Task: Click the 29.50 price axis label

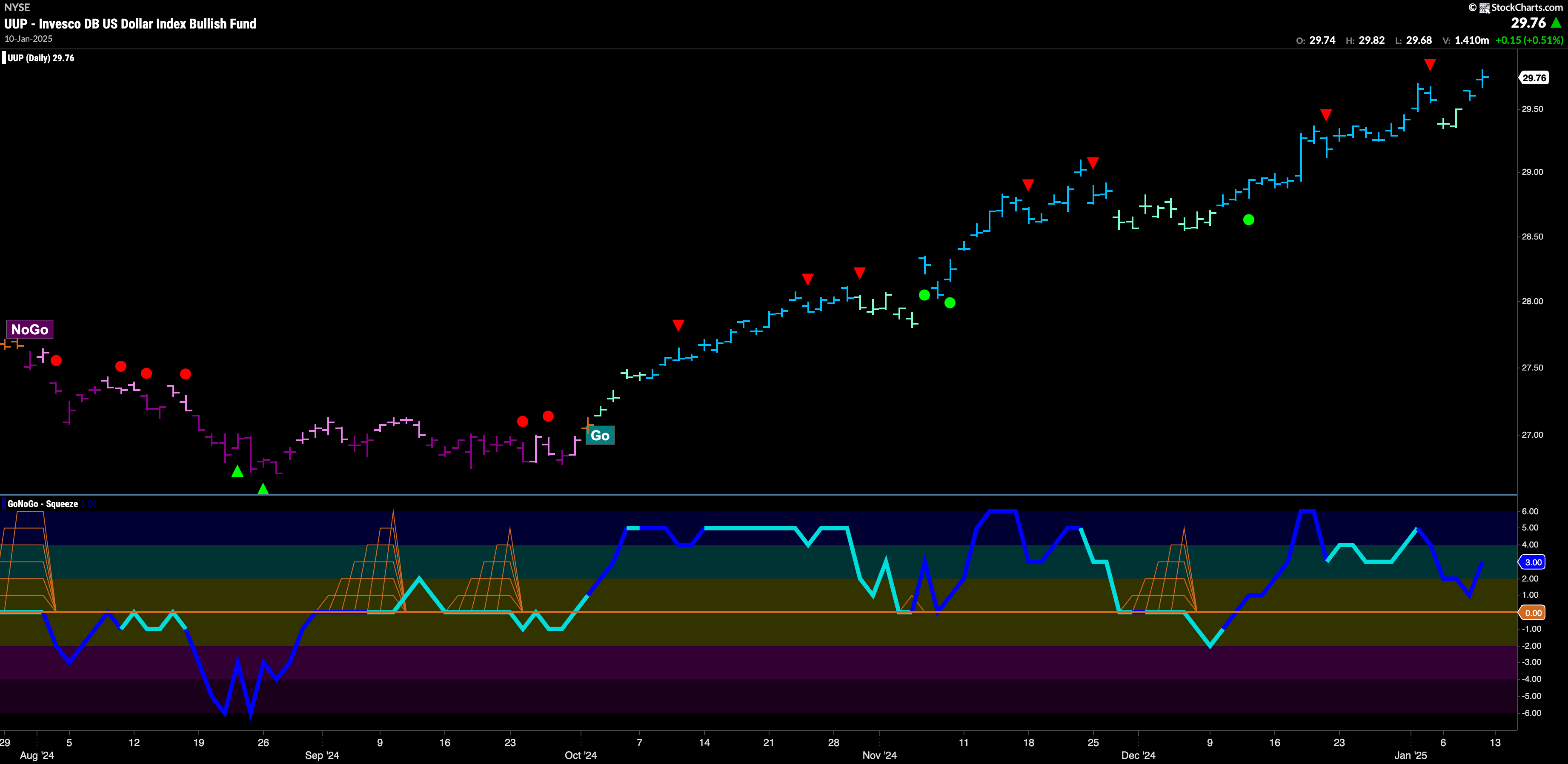Action: (1532, 109)
